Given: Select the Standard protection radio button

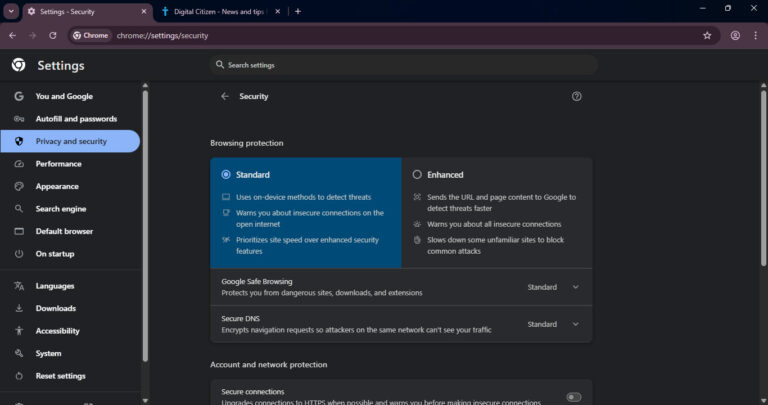Looking at the screenshot, I should [226, 174].
